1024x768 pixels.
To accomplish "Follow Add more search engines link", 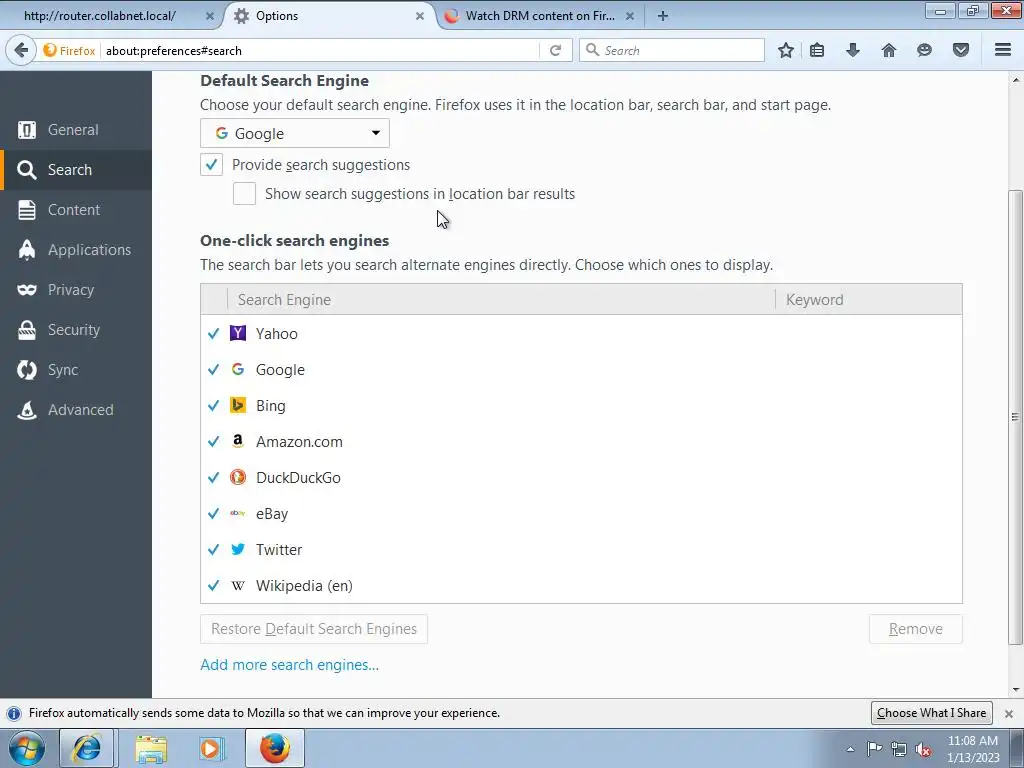I will 289,665.
